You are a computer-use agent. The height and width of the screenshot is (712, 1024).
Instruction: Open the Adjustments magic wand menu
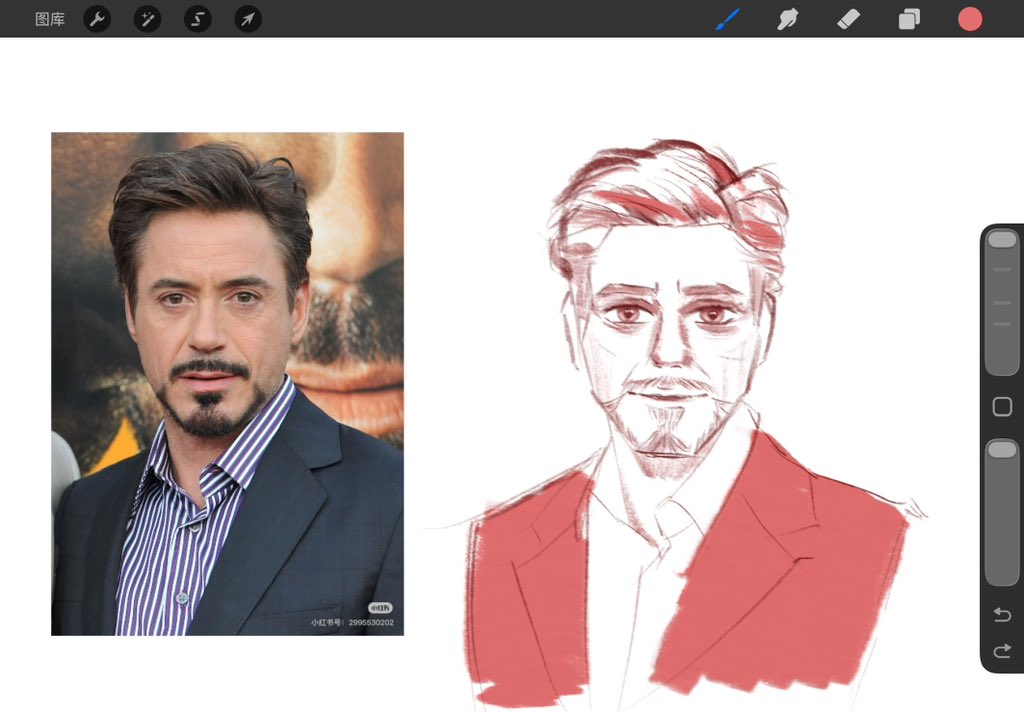[x=148, y=19]
